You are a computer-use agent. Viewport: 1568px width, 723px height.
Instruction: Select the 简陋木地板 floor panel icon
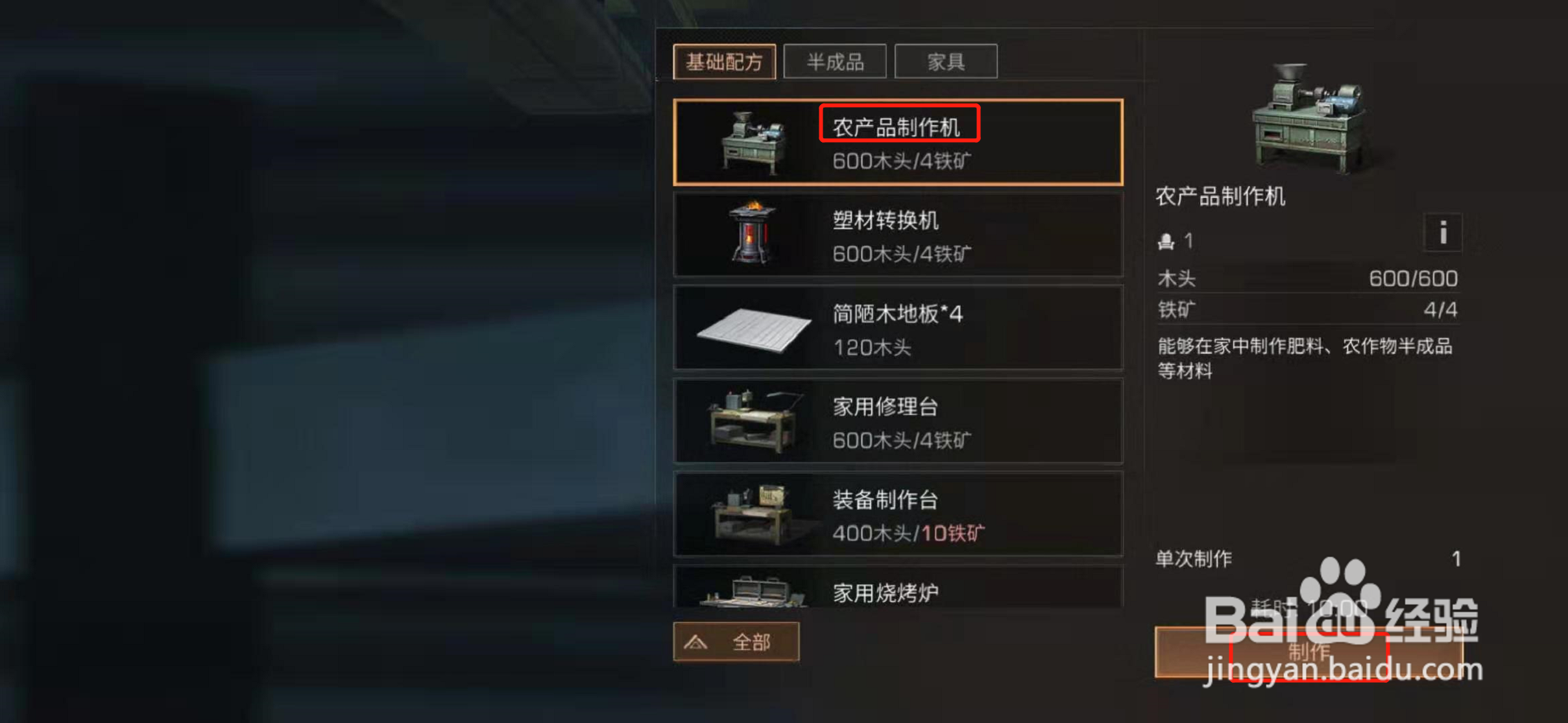[753, 330]
